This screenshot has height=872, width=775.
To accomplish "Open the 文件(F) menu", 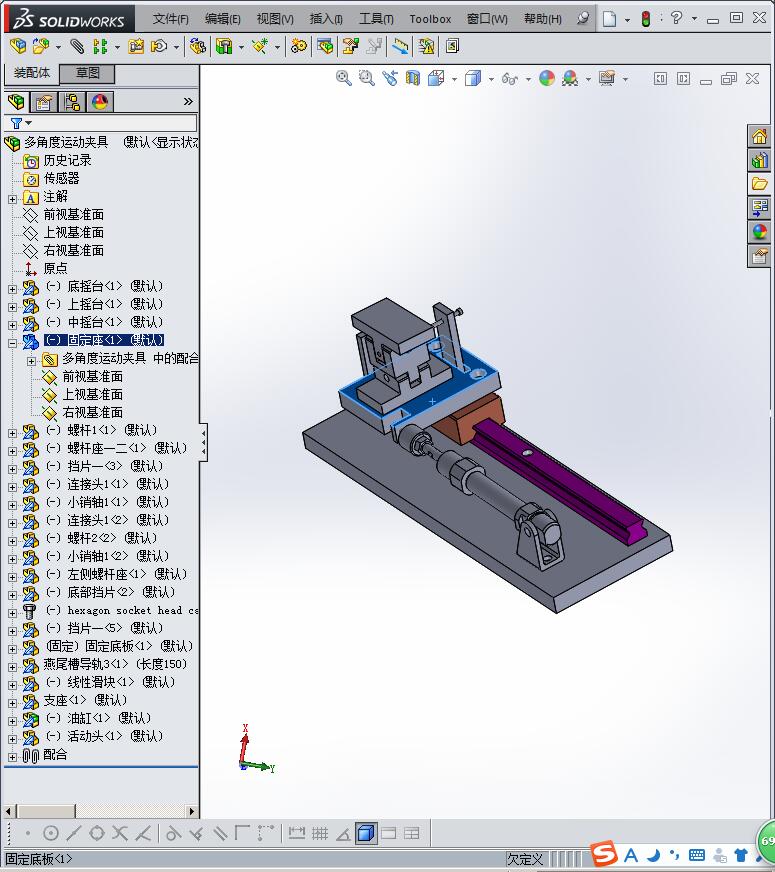I will (171, 19).
